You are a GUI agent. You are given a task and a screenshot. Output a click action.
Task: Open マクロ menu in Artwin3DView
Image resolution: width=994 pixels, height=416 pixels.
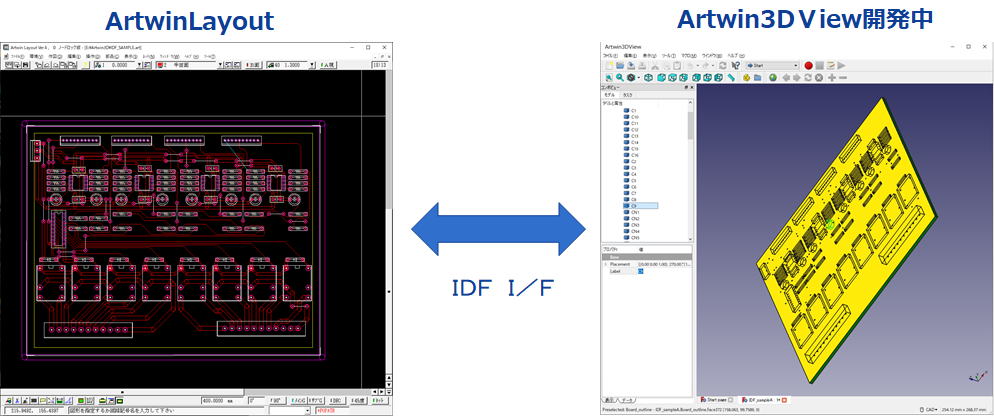click(689, 56)
